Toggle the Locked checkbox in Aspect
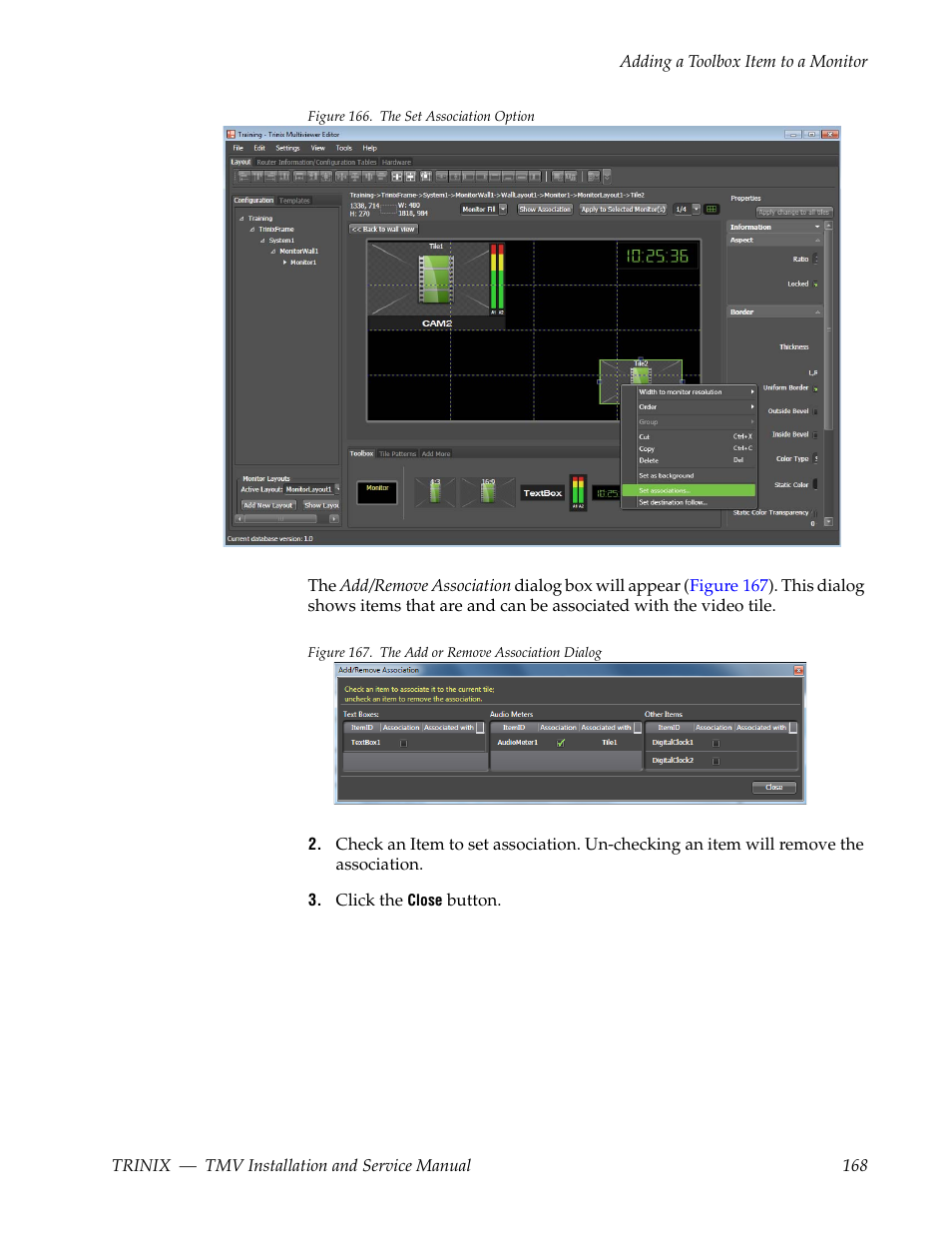952x1233 pixels. point(815,285)
